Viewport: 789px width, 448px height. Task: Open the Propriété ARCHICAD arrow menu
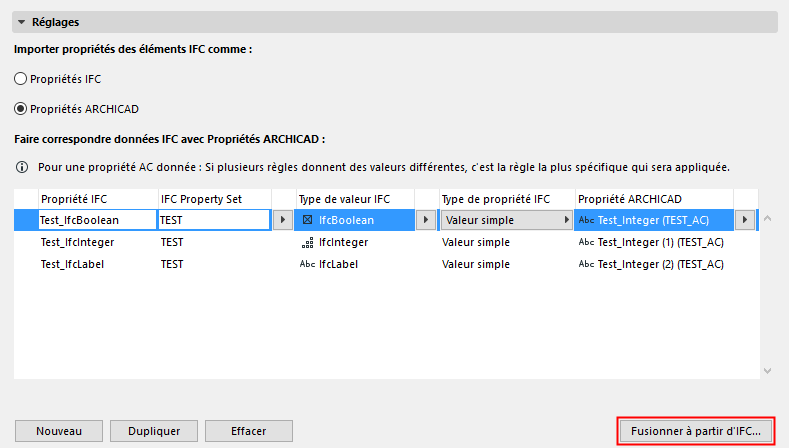pos(745,219)
